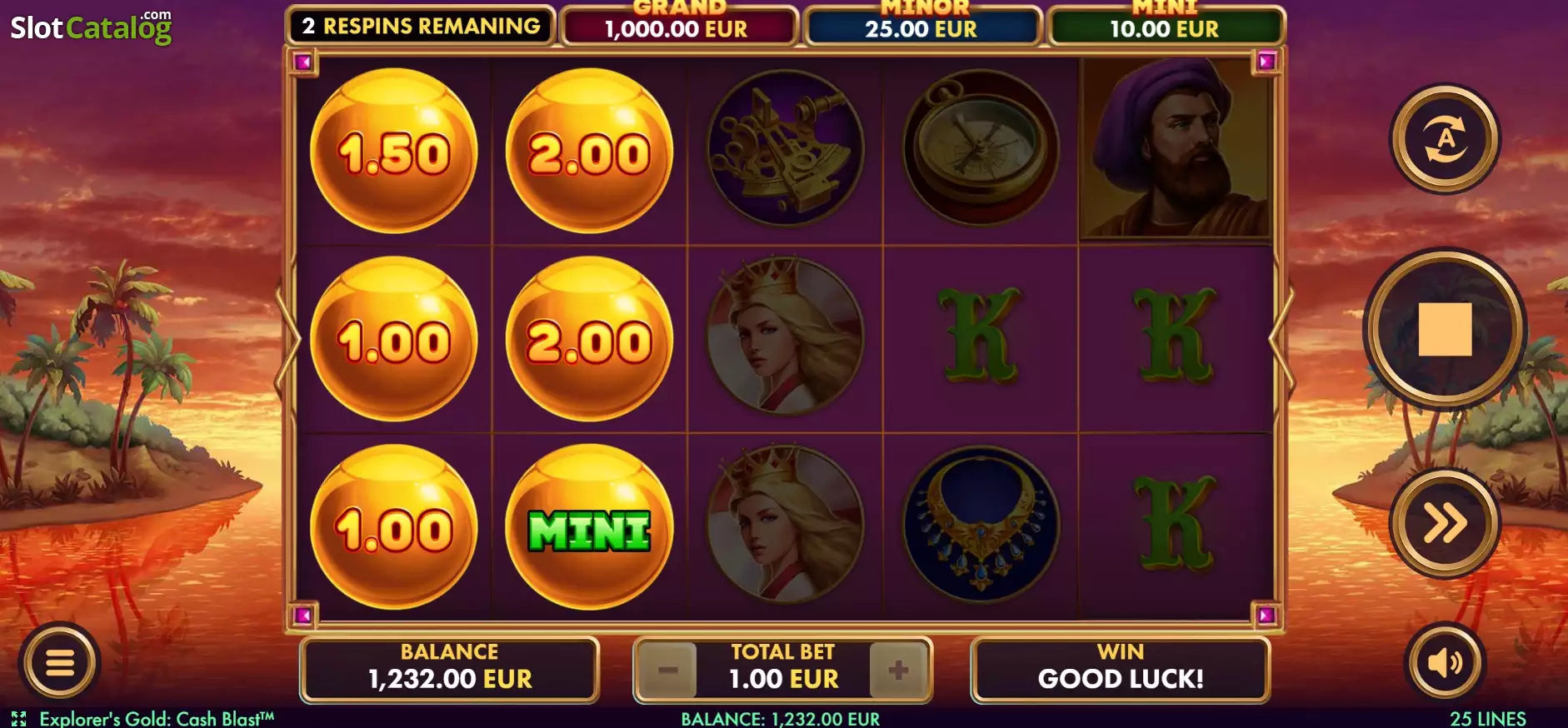Viewport: 1568px width, 728px height.
Task: Open the hamburger menu
Action: 60,663
